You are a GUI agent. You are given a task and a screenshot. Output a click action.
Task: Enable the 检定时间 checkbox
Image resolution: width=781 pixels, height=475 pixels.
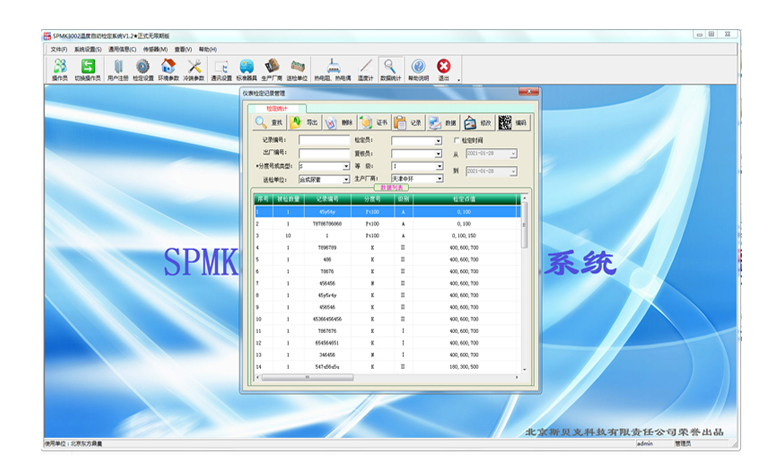pos(457,141)
